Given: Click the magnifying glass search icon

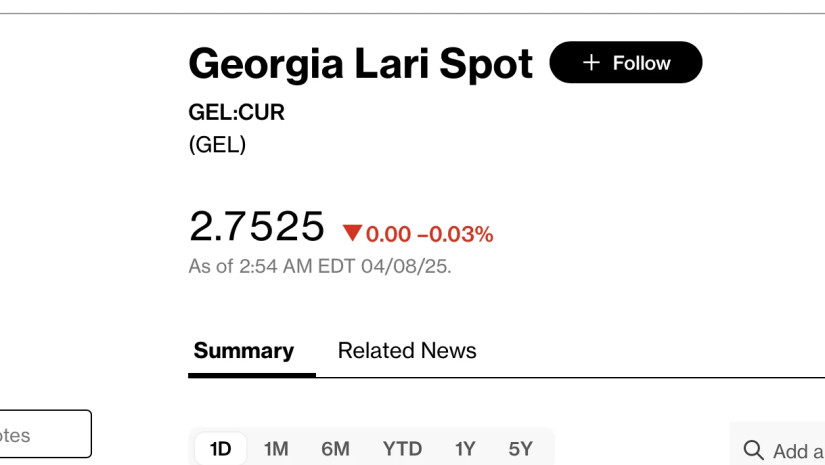Looking at the screenshot, I should pos(753,450).
